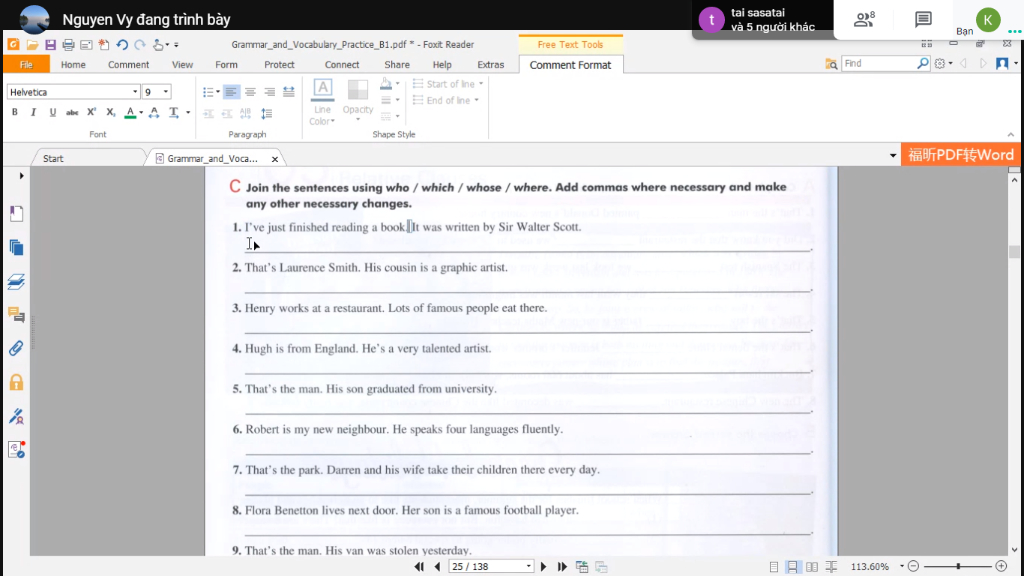Screen dimensions: 1024x576
Task: Go to the first page
Action: (x=419, y=567)
